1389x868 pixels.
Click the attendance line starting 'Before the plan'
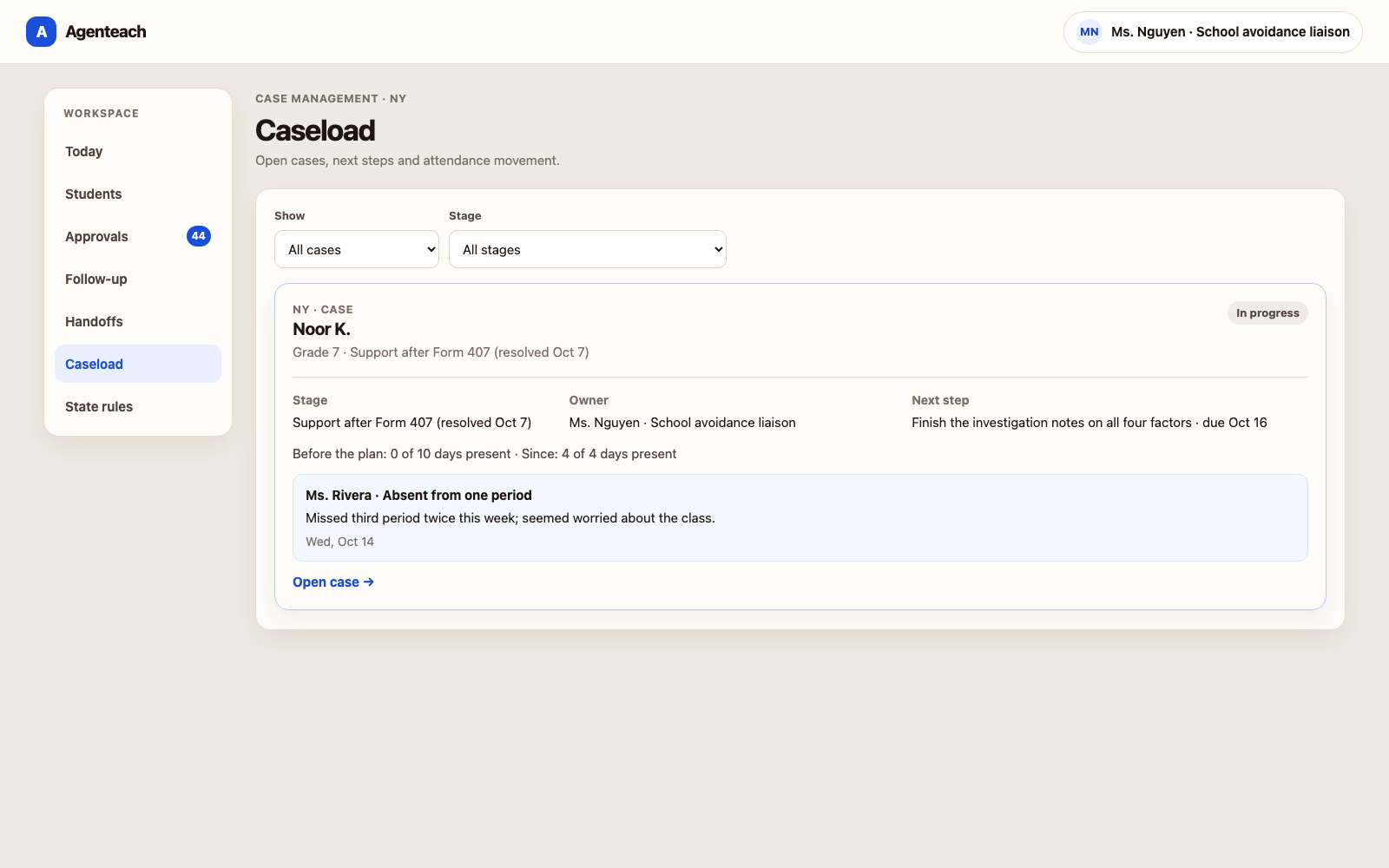tap(484, 454)
